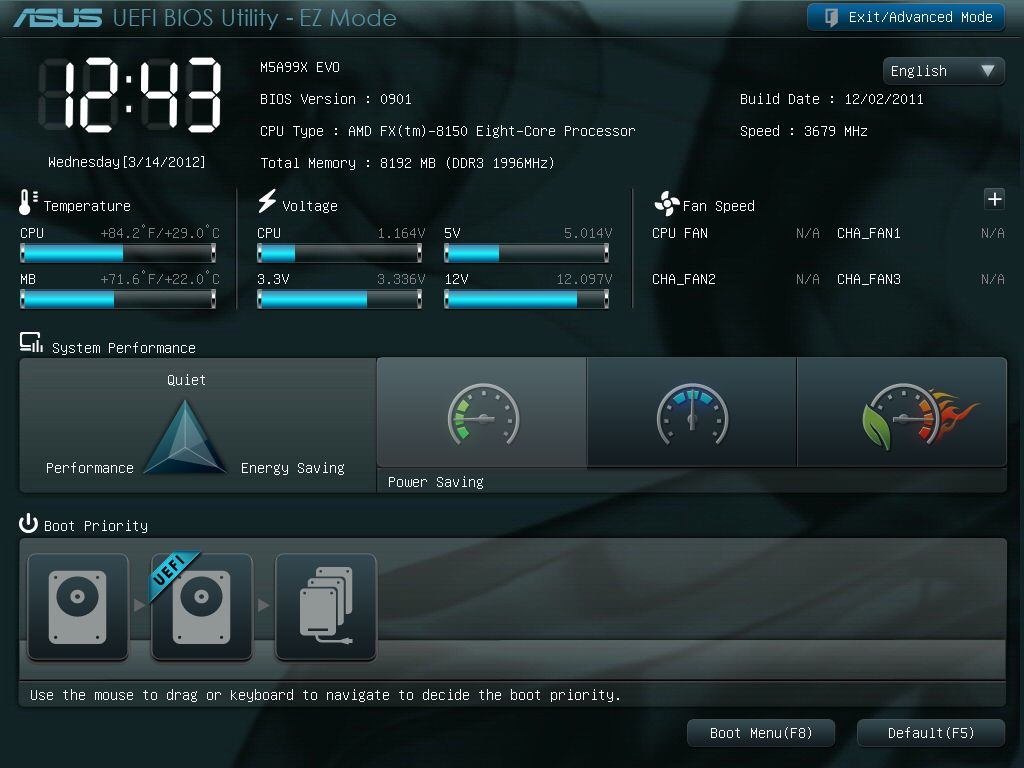This screenshot has height=768, width=1024.
Task: Click the CPU temperature +84.2°F value
Action: pyautogui.click(x=160, y=233)
